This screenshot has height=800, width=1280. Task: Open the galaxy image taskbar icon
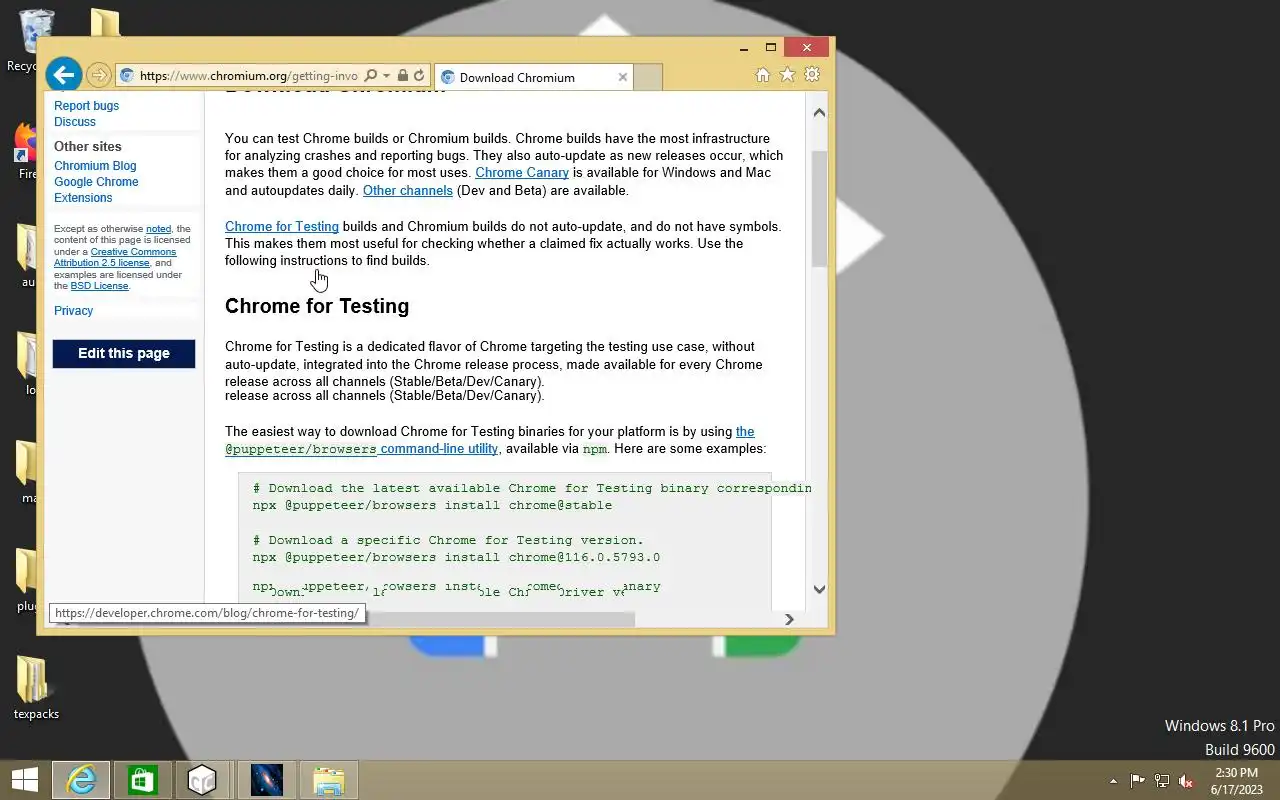pos(266,780)
